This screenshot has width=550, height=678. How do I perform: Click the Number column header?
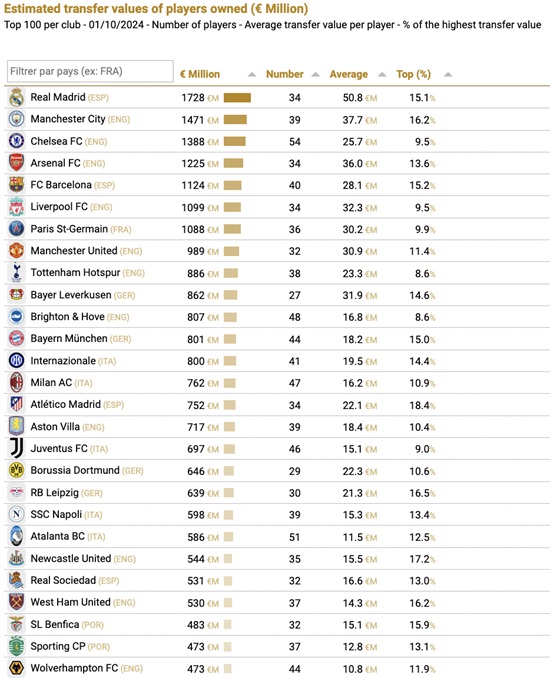285,74
